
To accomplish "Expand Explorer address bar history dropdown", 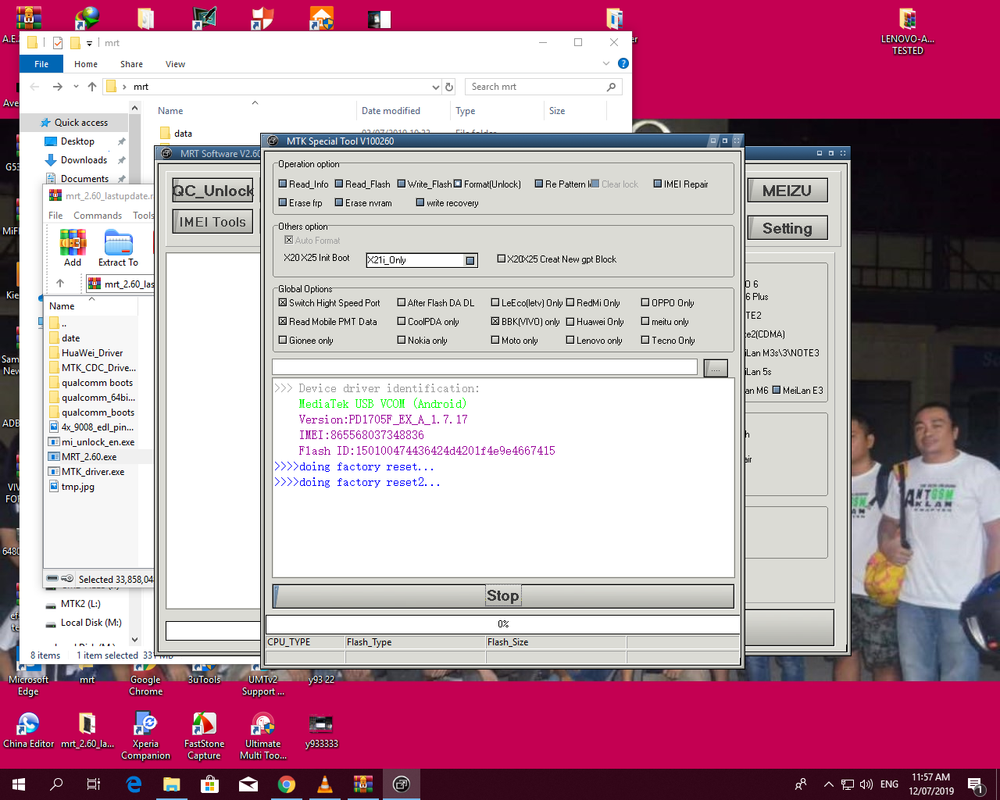I will click(x=436, y=87).
